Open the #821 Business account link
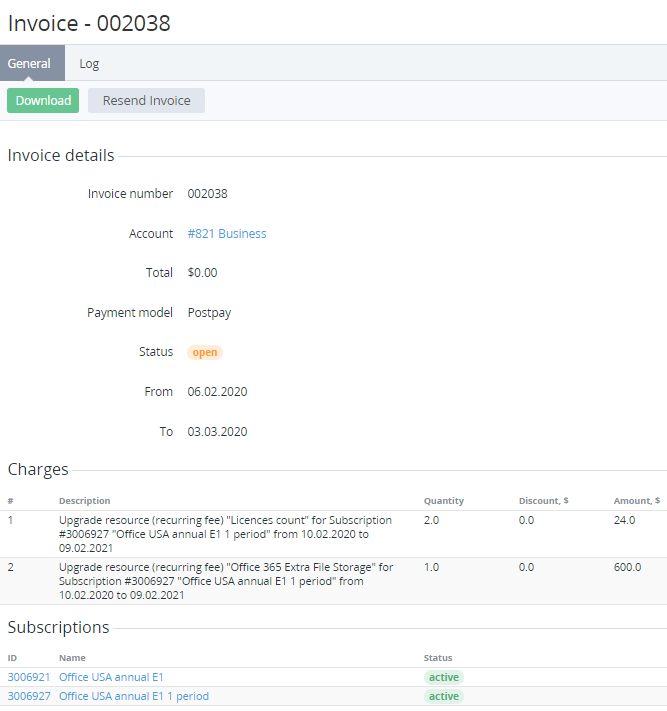 pyautogui.click(x=227, y=234)
